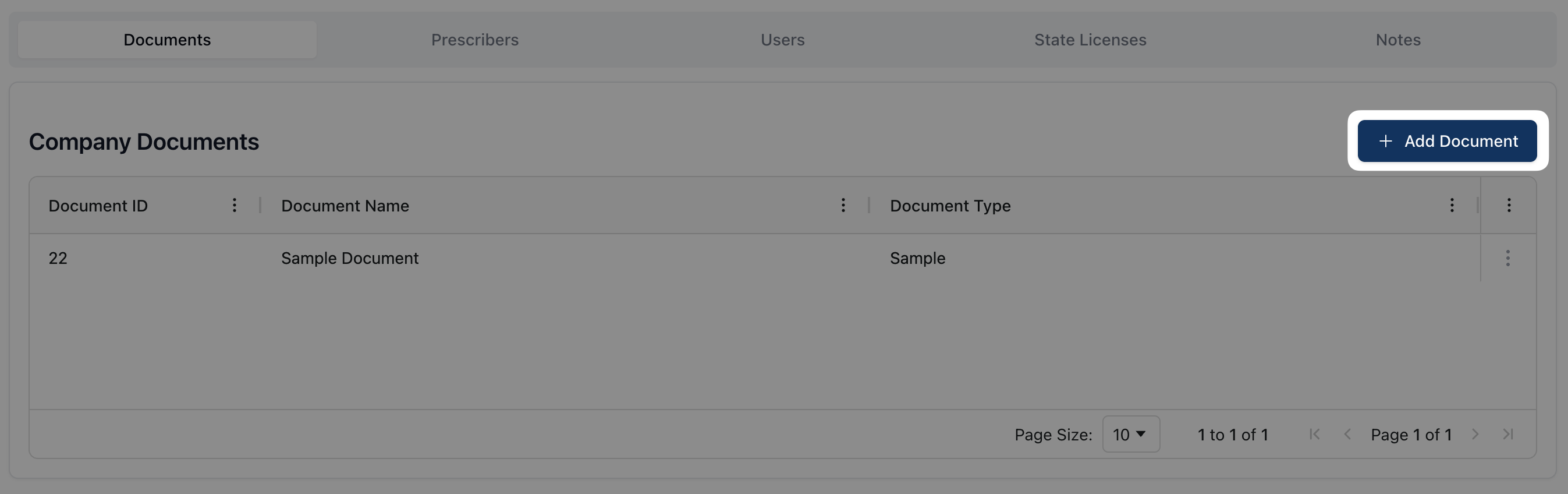Select the State Licenses tab
The image size is (1568, 494).
pos(1090,40)
